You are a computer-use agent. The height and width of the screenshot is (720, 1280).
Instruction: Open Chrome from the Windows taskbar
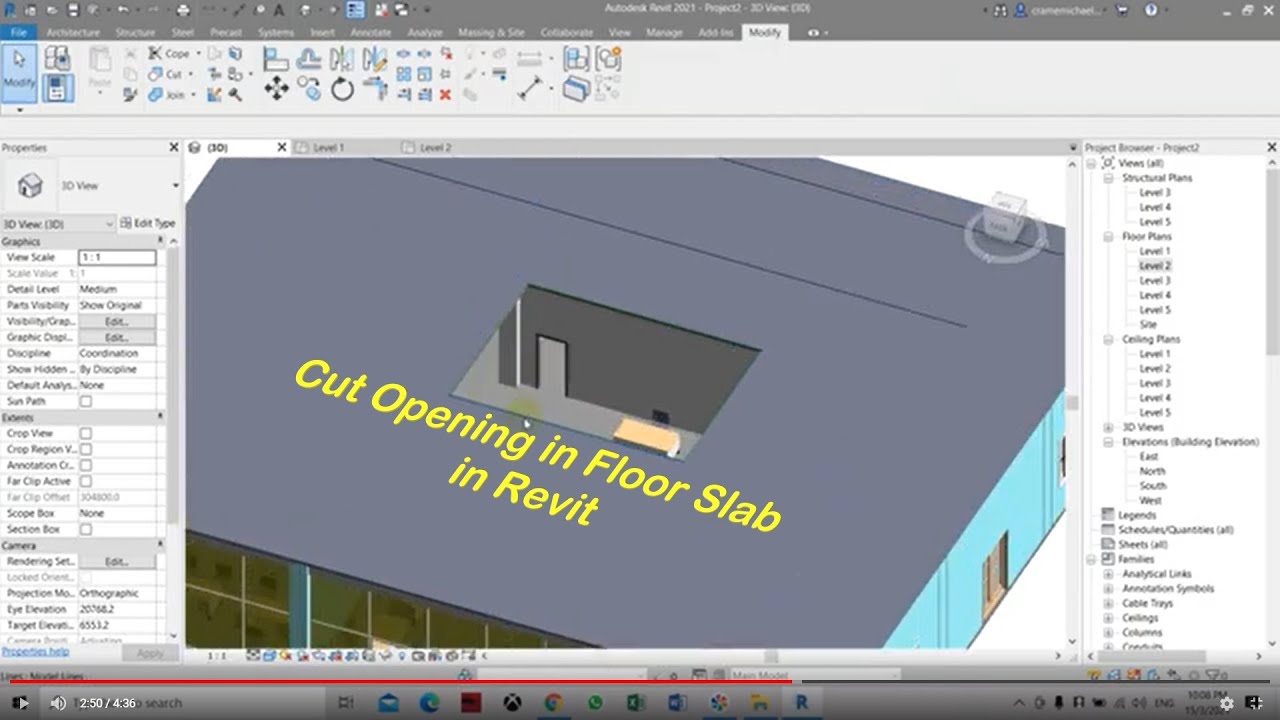pos(553,703)
